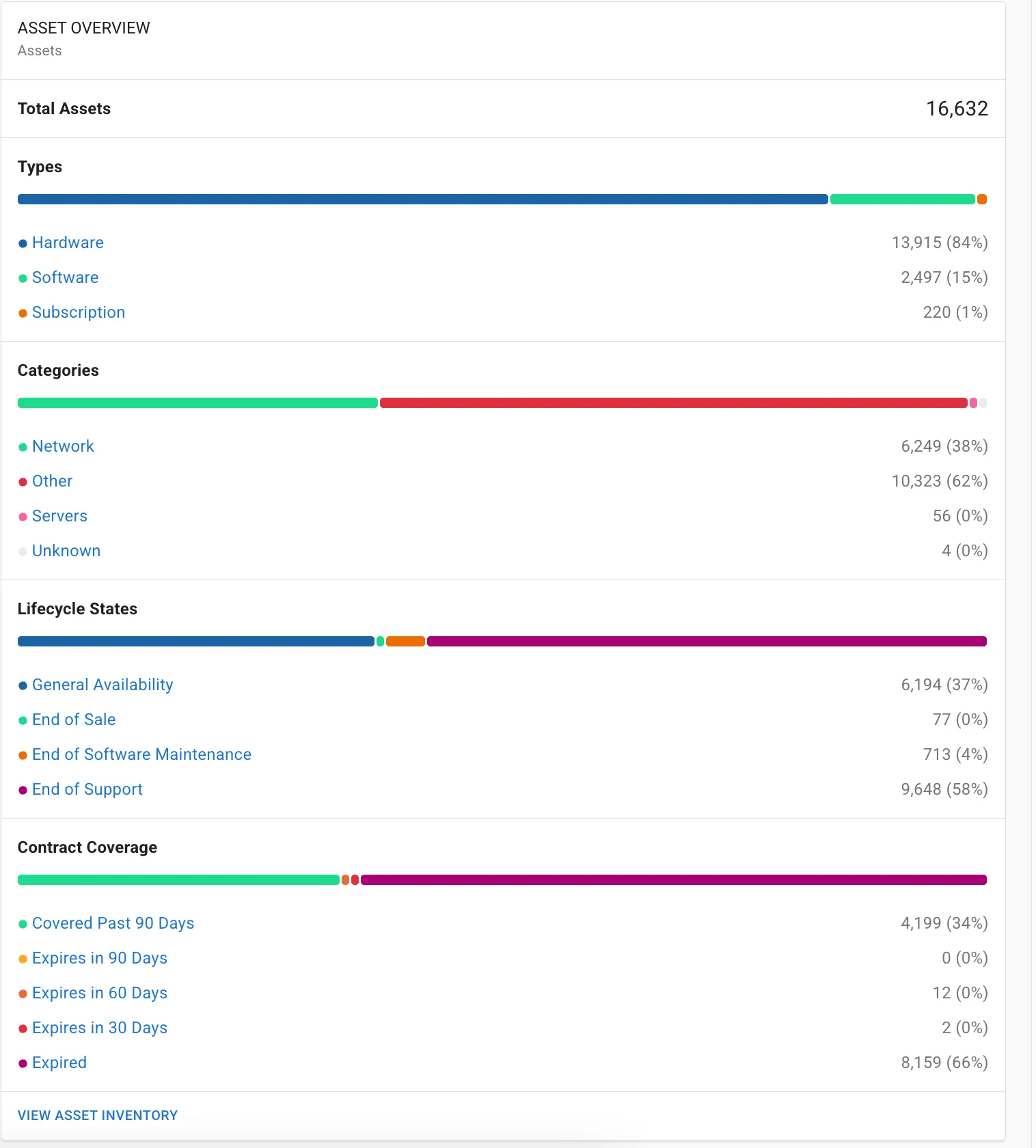Screen dimensions: 1036x1148
Task: Open End of Software Maintenance link
Action: 141,754
